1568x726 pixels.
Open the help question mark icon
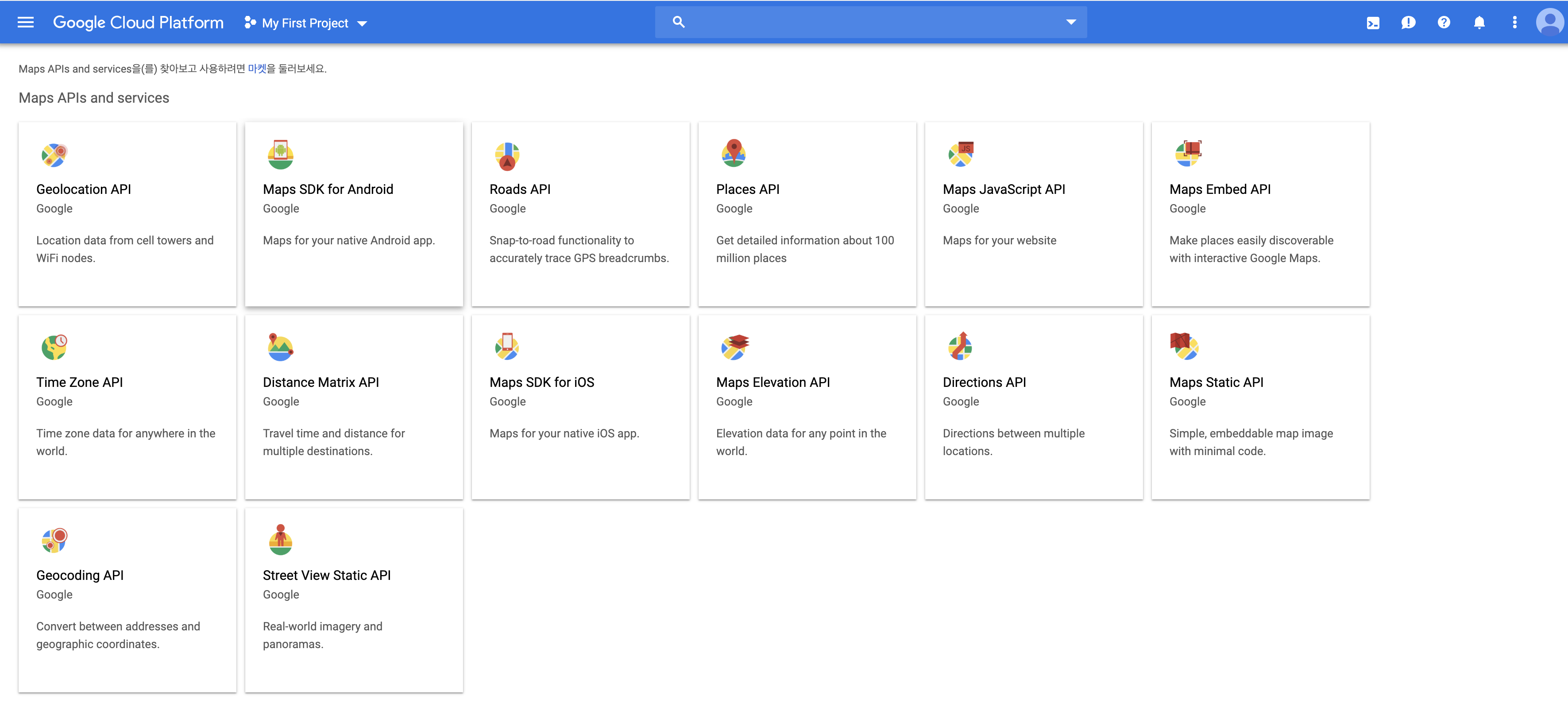(x=1443, y=23)
